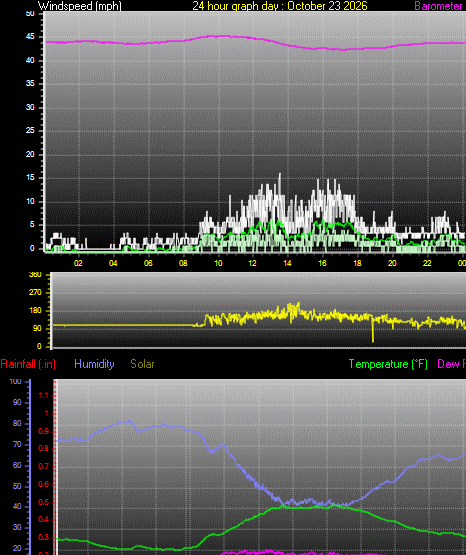Click the blue 'Humidity' legend label
Screen dimensions: 466x555
(94, 364)
